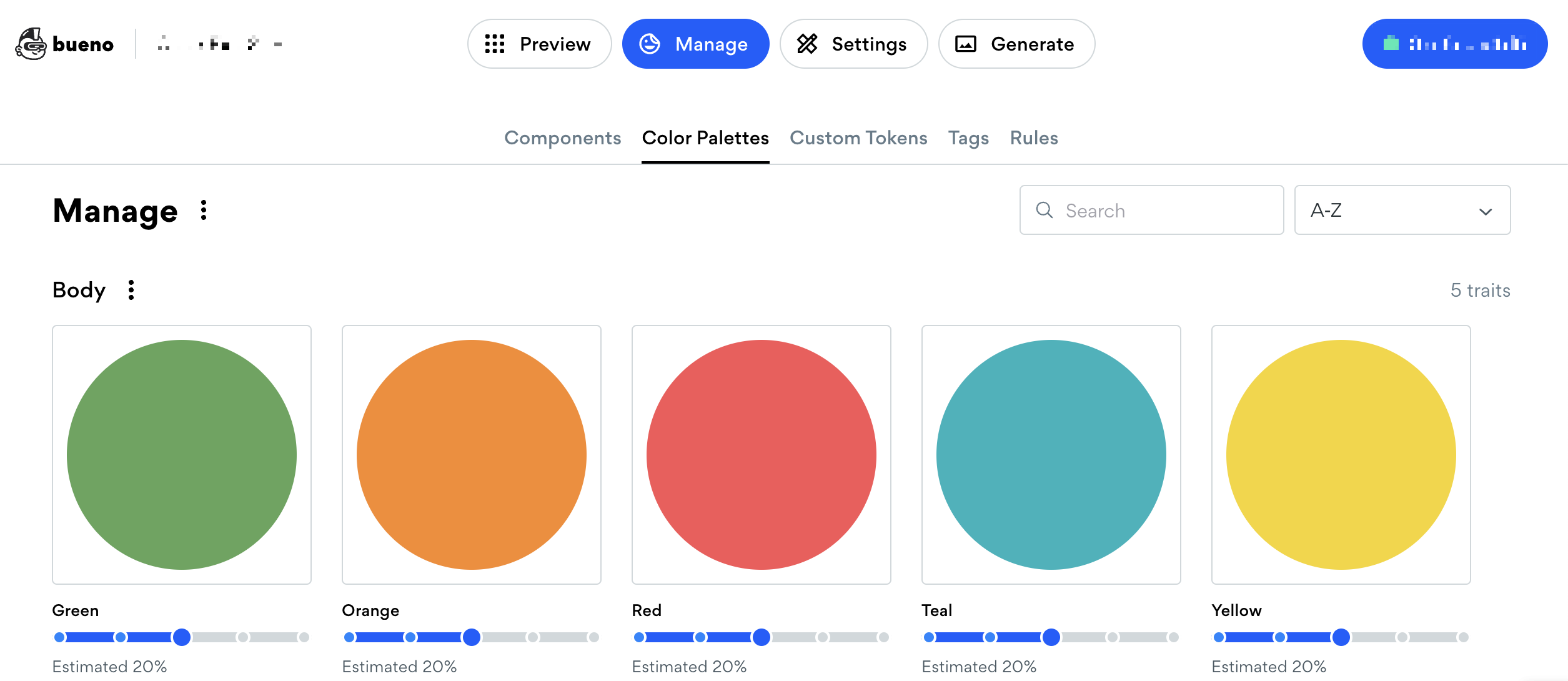The width and height of the screenshot is (1568, 681).
Task: Open the Body trait kebab menu
Action: [x=131, y=289]
